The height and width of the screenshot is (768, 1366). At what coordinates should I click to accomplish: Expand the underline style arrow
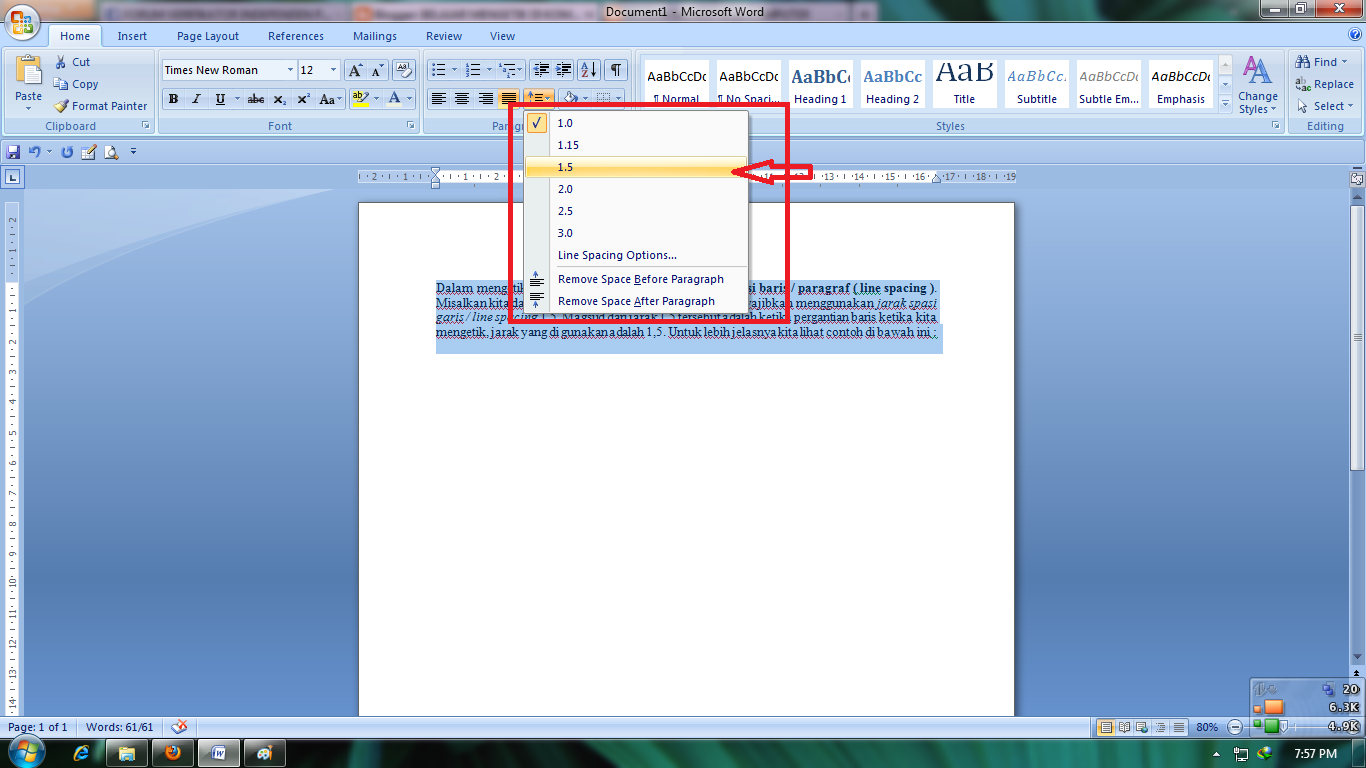coord(237,99)
